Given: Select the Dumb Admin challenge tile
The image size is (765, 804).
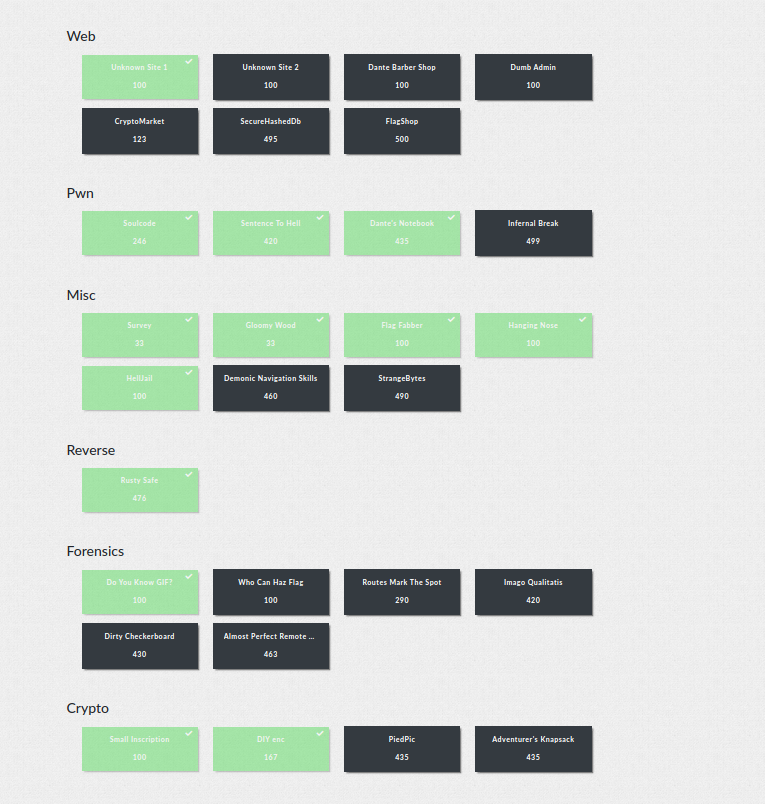Looking at the screenshot, I should (x=533, y=77).
